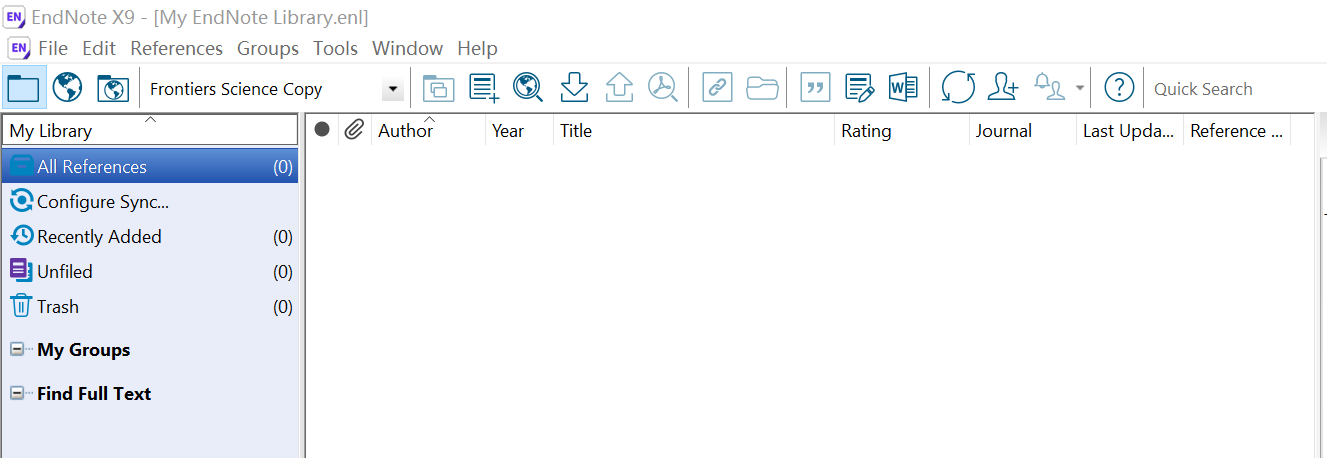
Task: Click Configure Sync... item
Action: coord(150,201)
